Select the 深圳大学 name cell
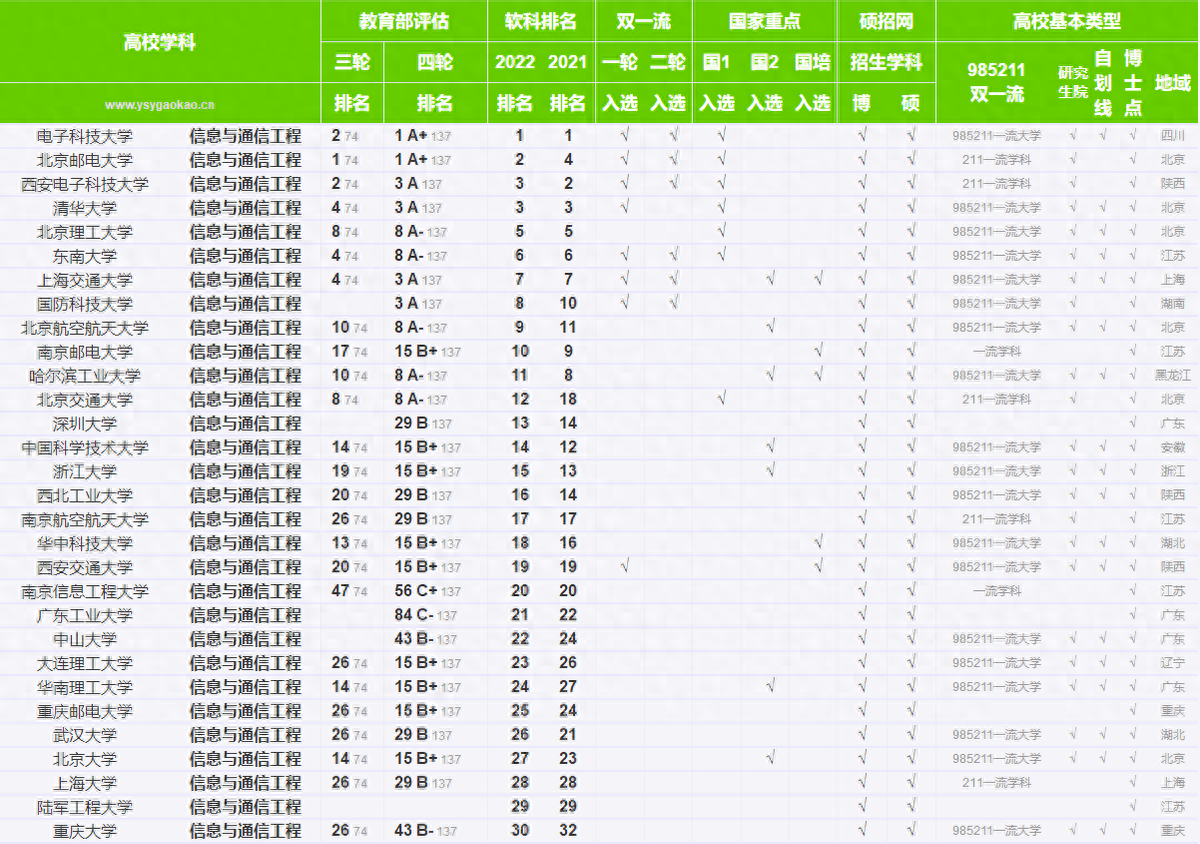Screen dimensions: 1200x844 [85, 424]
